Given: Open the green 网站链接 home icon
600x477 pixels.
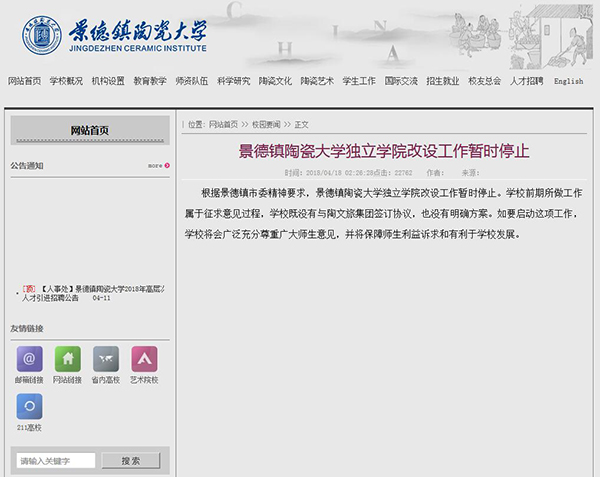Looking at the screenshot, I should 68,359.
